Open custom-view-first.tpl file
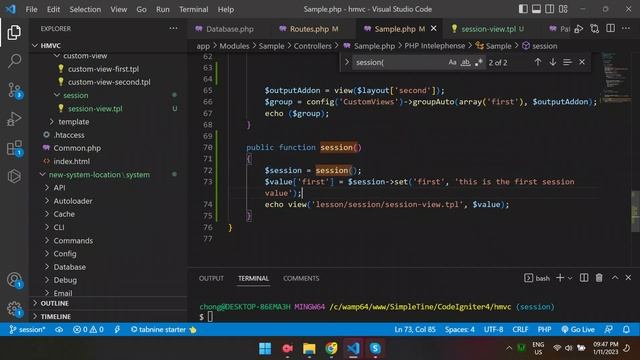The image size is (640, 360). click(x=108, y=69)
